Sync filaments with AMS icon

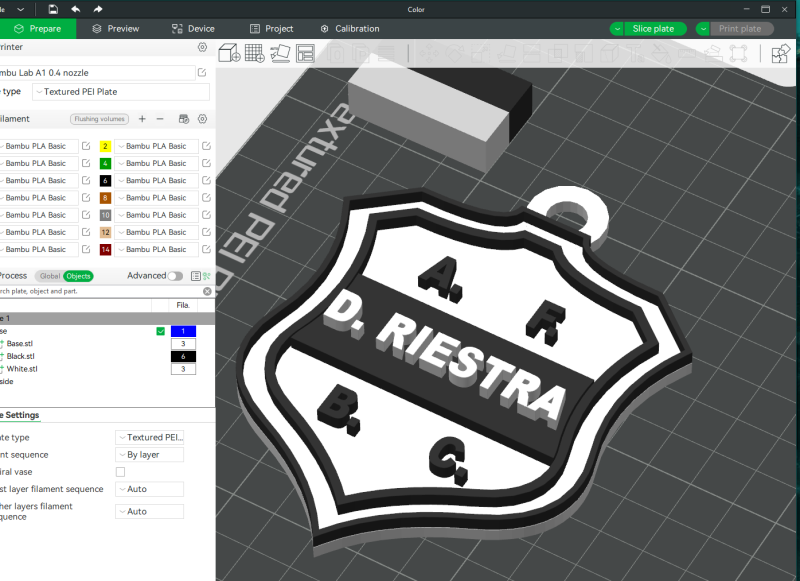[x=184, y=119]
